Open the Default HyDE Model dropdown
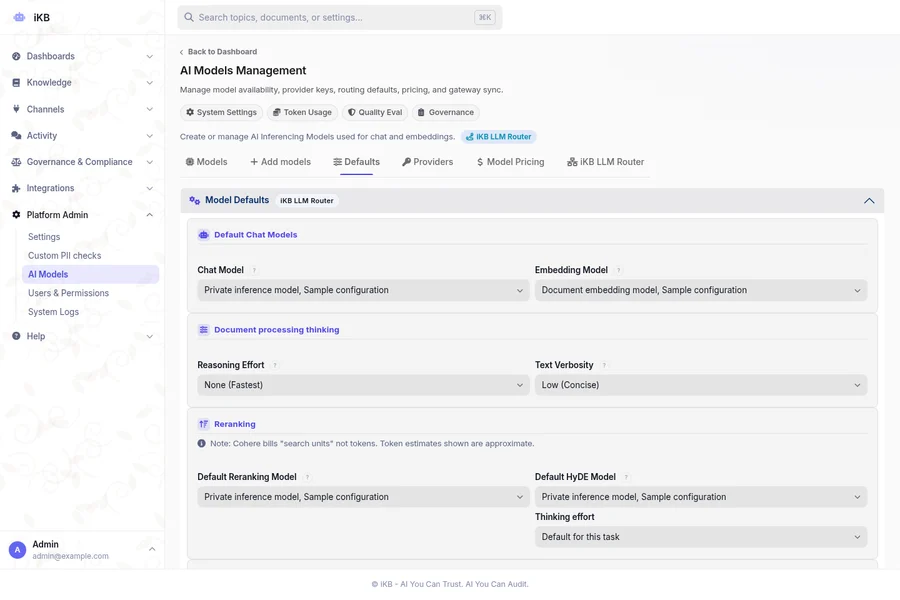Viewport: 900px width, 600px height. point(701,497)
